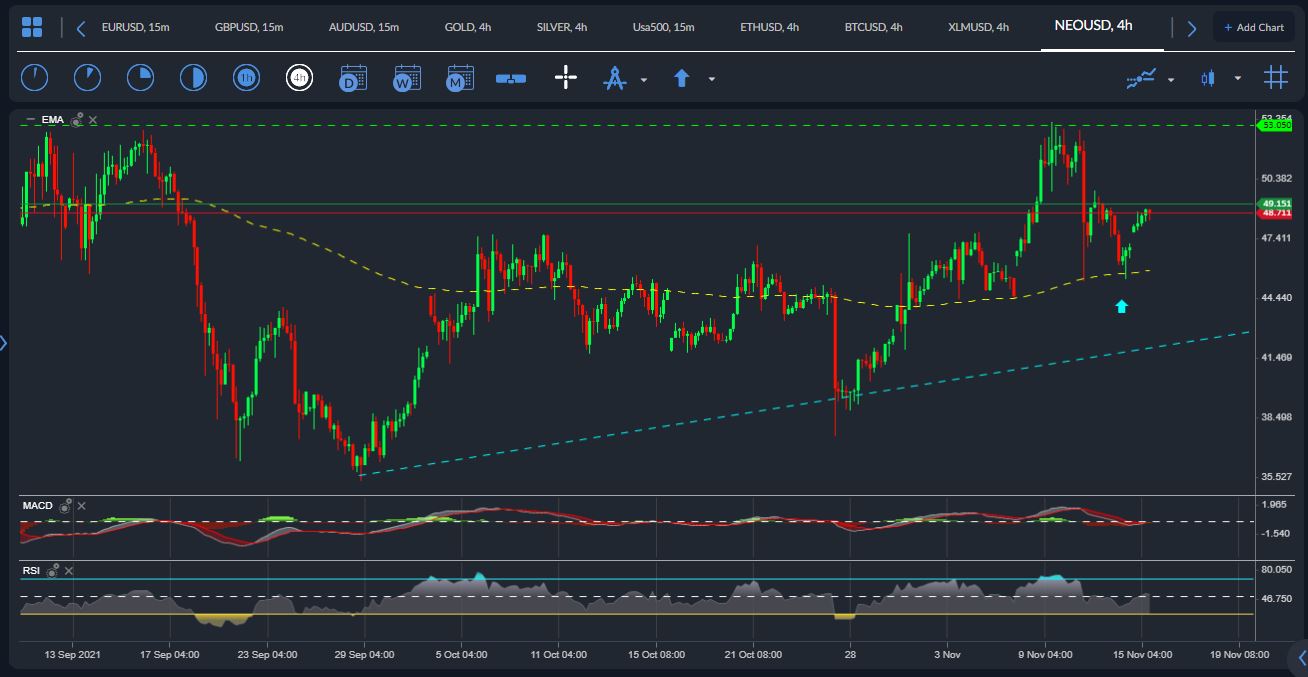Toggle the horizontal ruler measure tool

pos(511,78)
